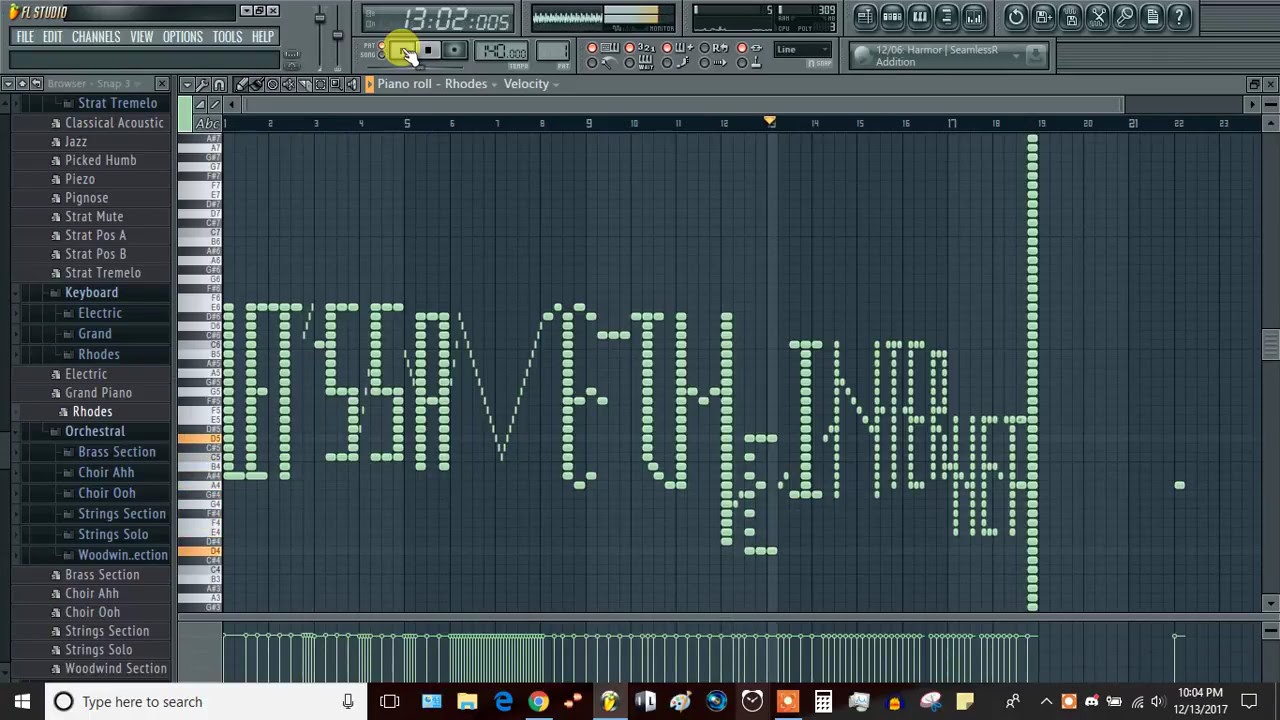Select the Slice tool
The width and height of the screenshot is (1280, 720).
click(x=305, y=84)
